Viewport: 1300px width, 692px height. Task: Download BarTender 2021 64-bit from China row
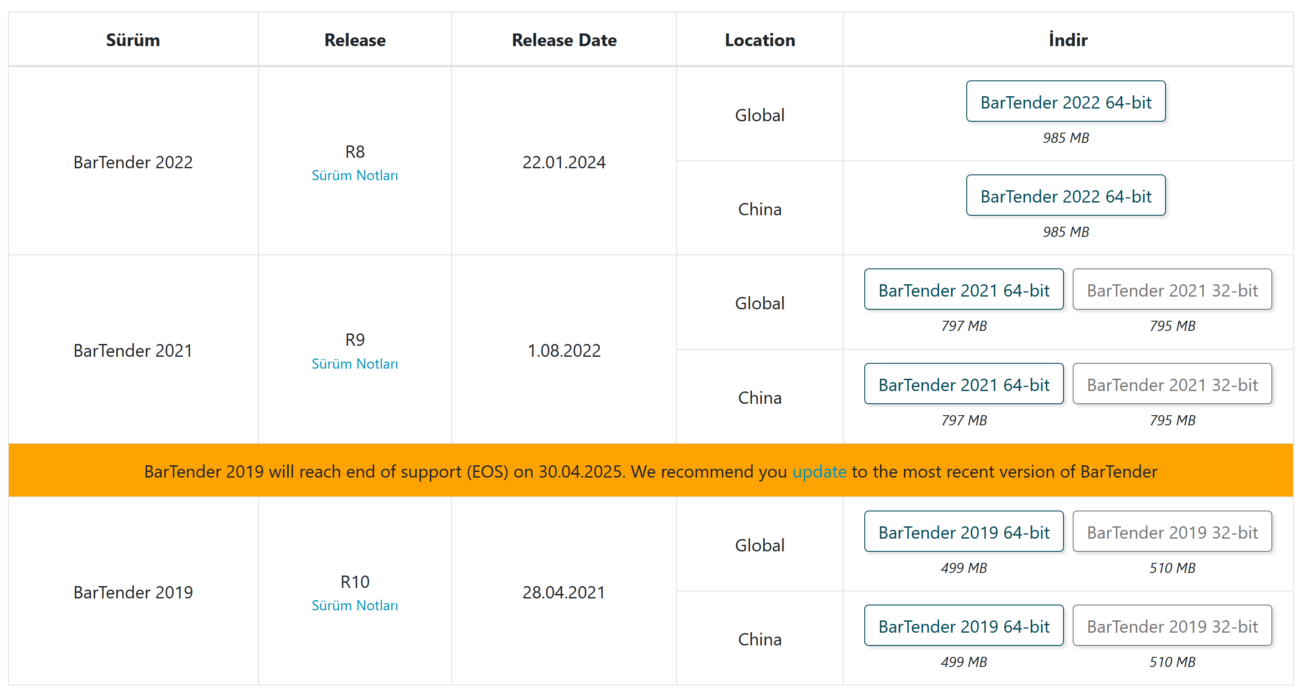[x=964, y=384]
